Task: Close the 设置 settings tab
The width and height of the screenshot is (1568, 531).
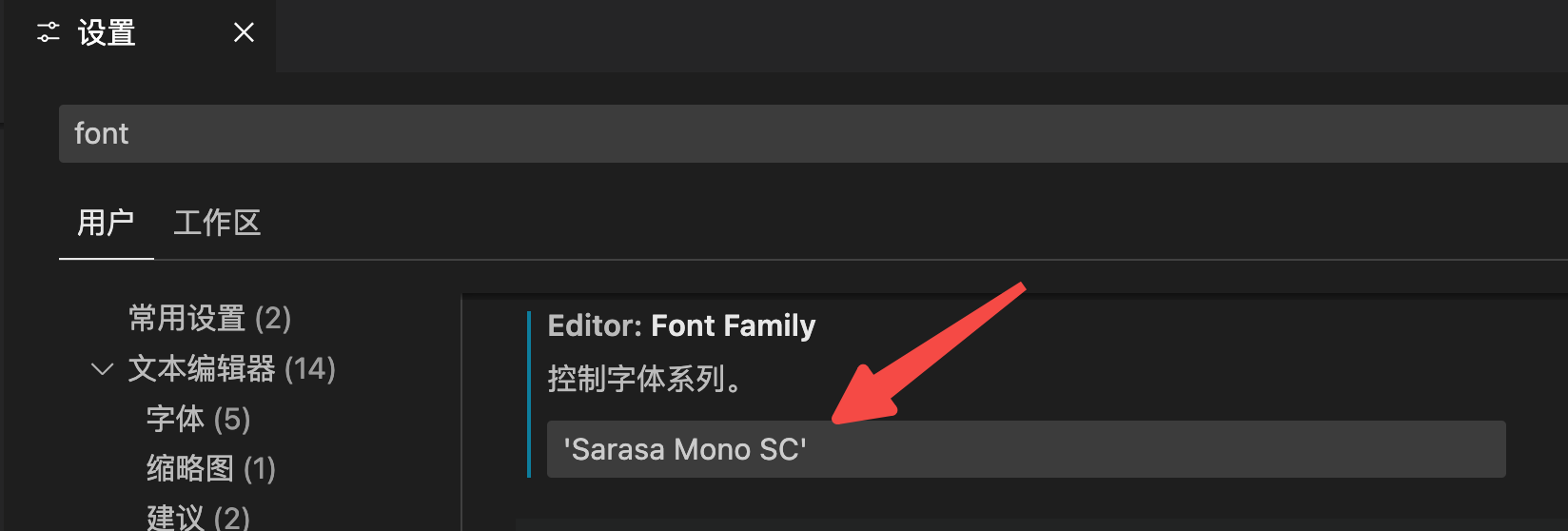Action: click(244, 33)
